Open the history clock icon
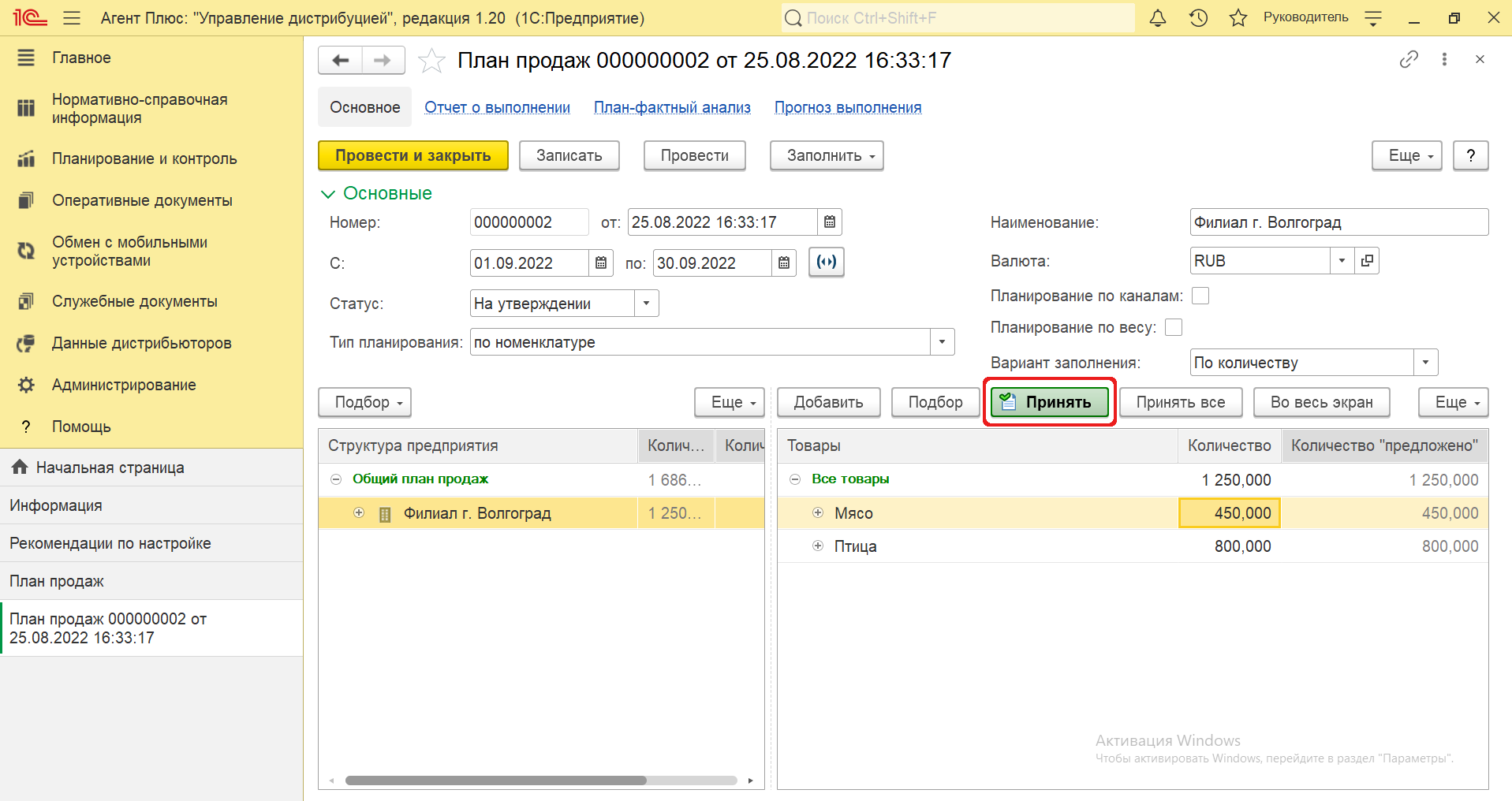Image resolution: width=1512 pixels, height=801 pixels. click(x=1198, y=18)
